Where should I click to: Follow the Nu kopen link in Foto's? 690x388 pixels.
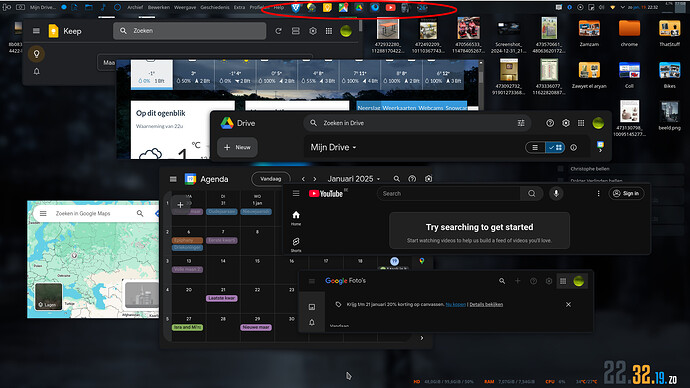(455, 304)
